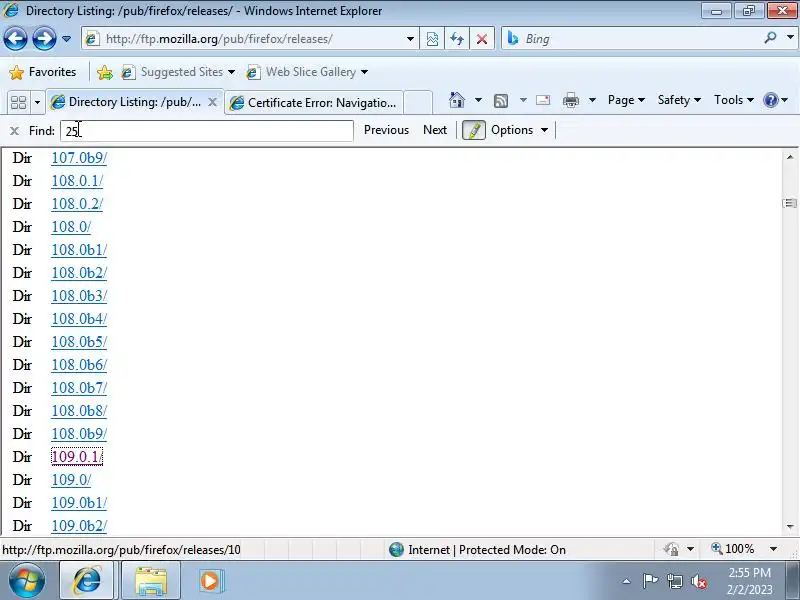This screenshot has height=600, width=800.
Task: Click the Forward arrow button
Action: coord(44,39)
